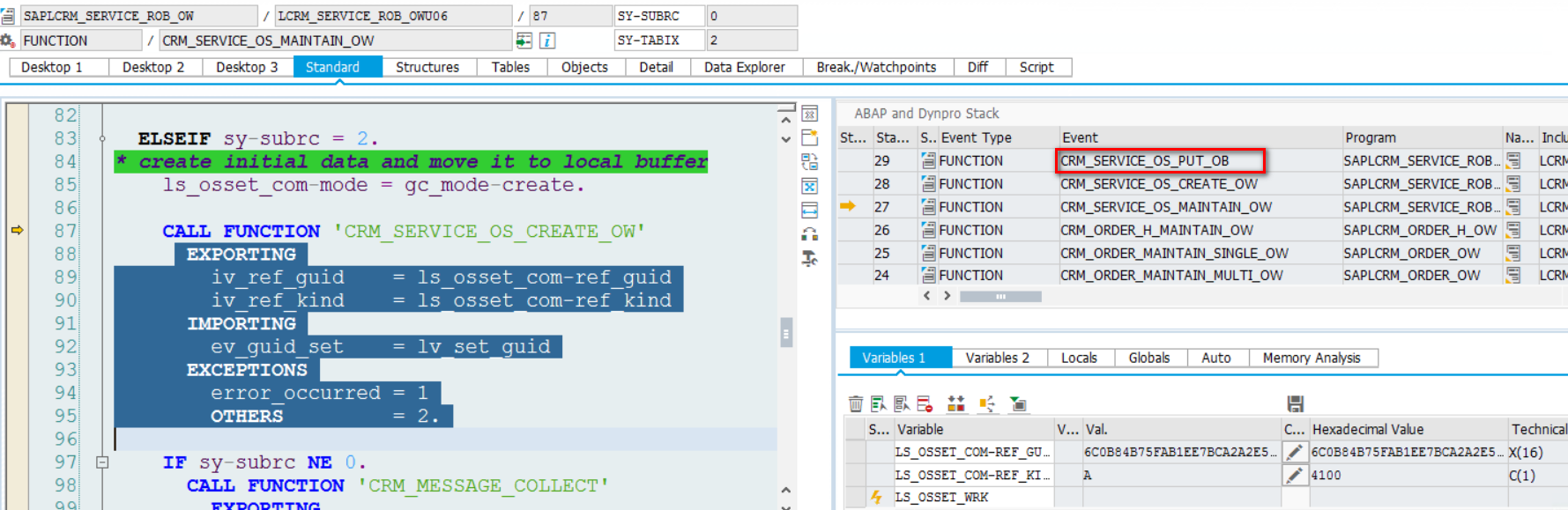Click the SY-TABIX value field
Viewport: 1568px width, 510px height.
tap(752, 41)
